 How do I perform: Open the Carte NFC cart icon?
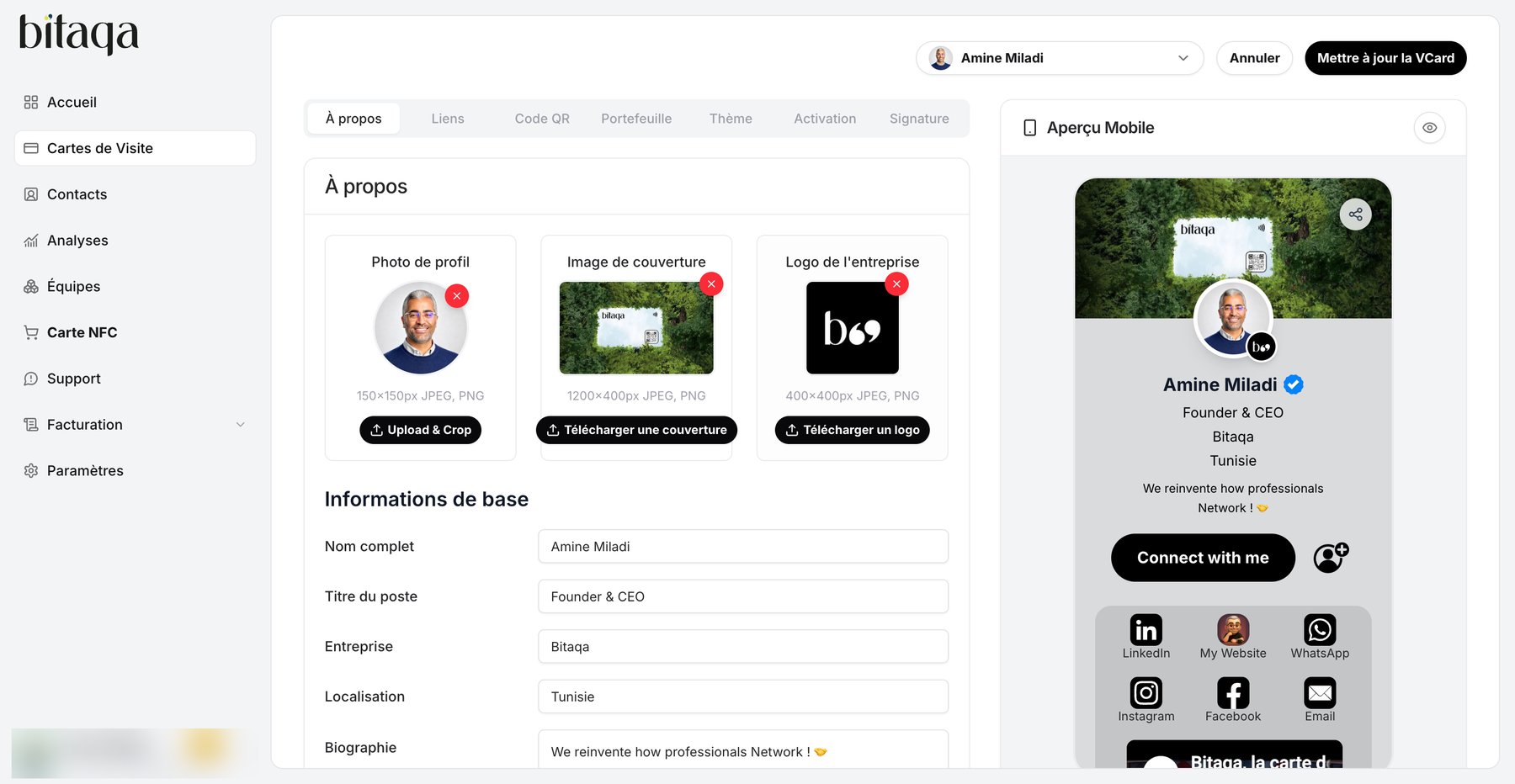[x=31, y=332]
